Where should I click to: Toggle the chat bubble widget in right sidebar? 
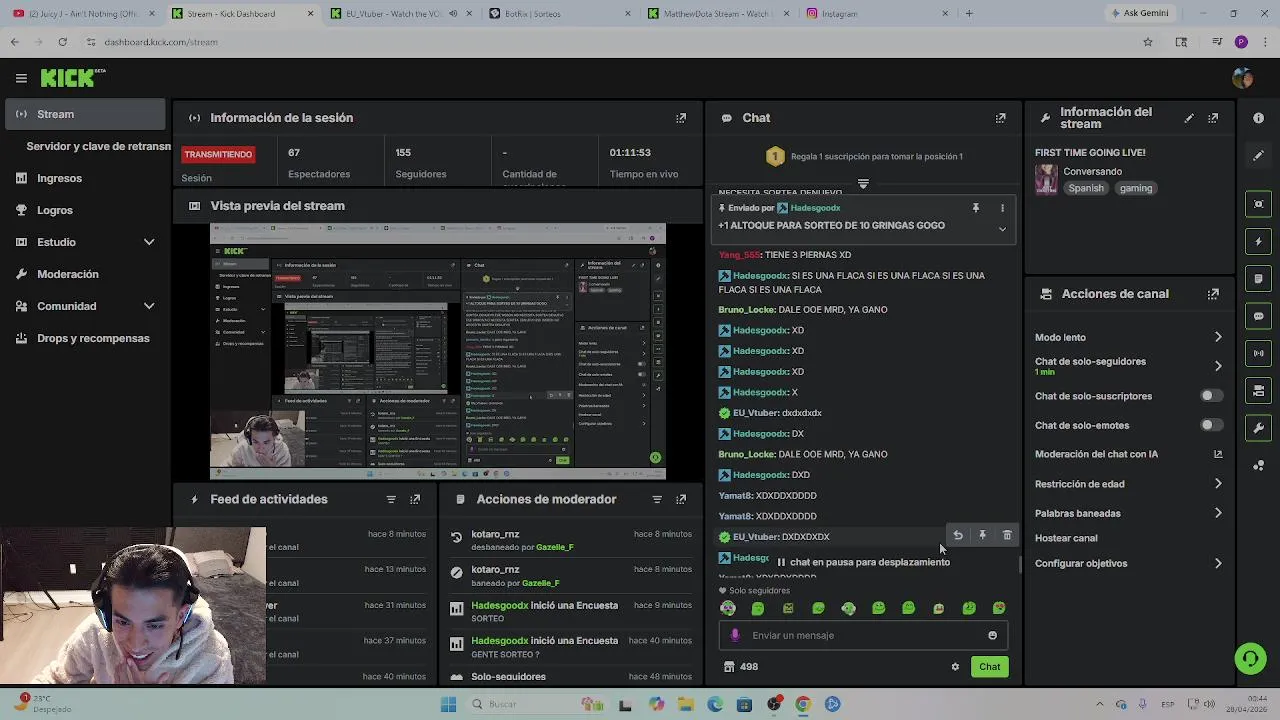pyautogui.click(x=1258, y=316)
